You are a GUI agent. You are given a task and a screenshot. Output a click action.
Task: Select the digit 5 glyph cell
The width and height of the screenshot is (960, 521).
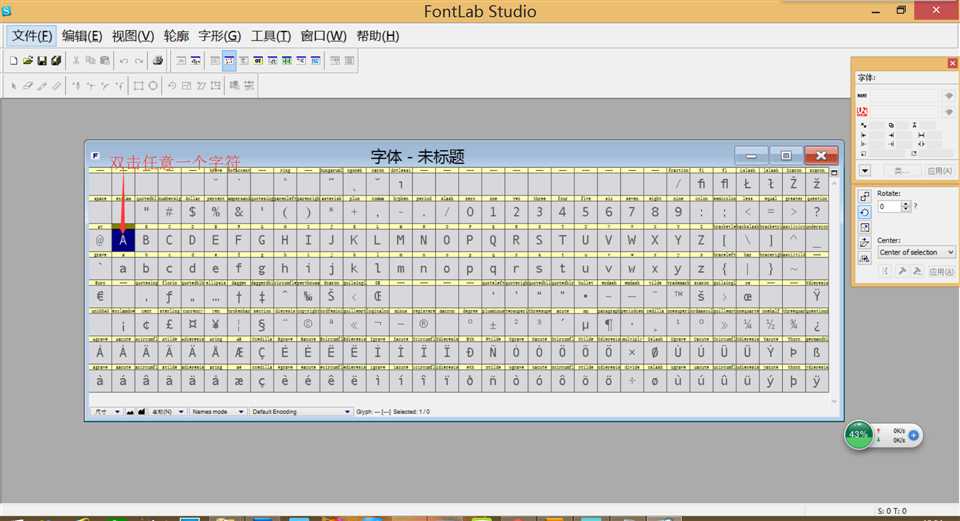point(585,212)
